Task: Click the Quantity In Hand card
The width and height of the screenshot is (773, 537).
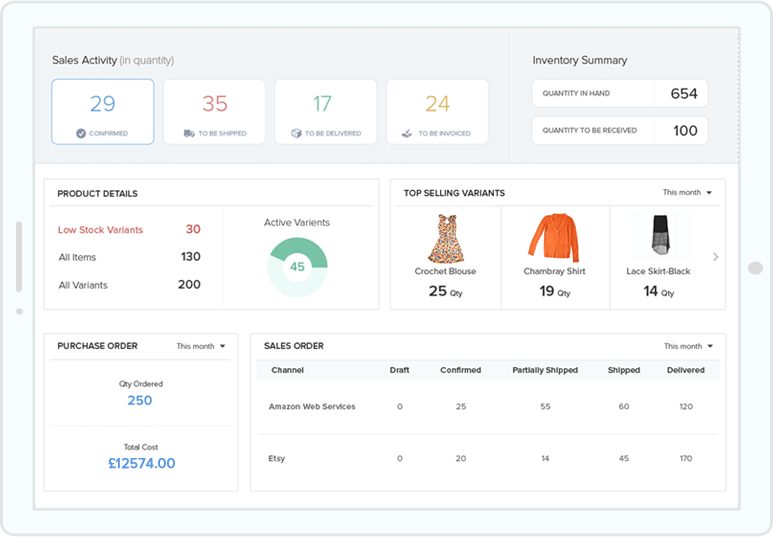Action: pos(619,94)
